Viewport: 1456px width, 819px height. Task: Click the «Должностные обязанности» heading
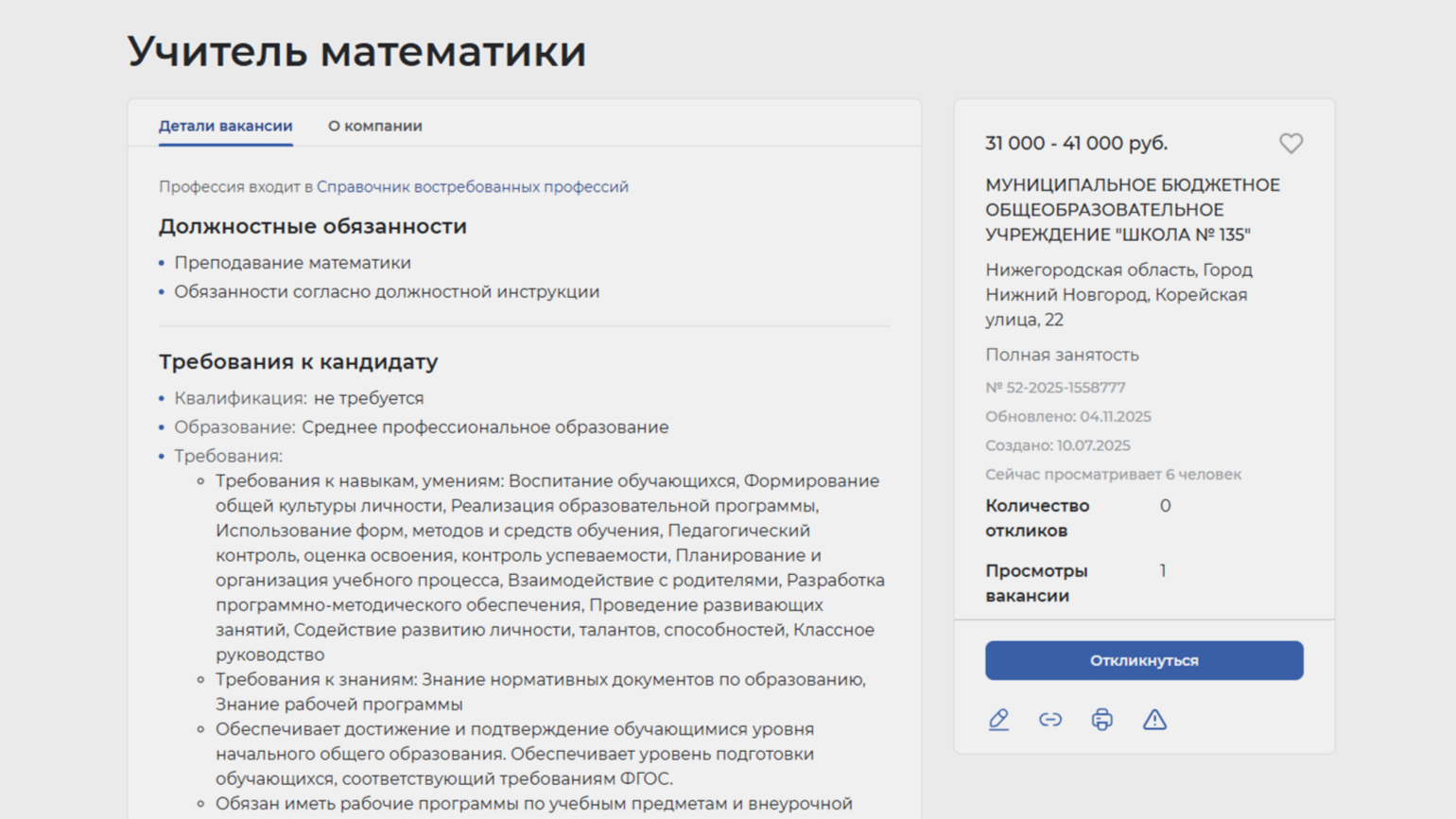pyautogui.click(x=312, y=227)
